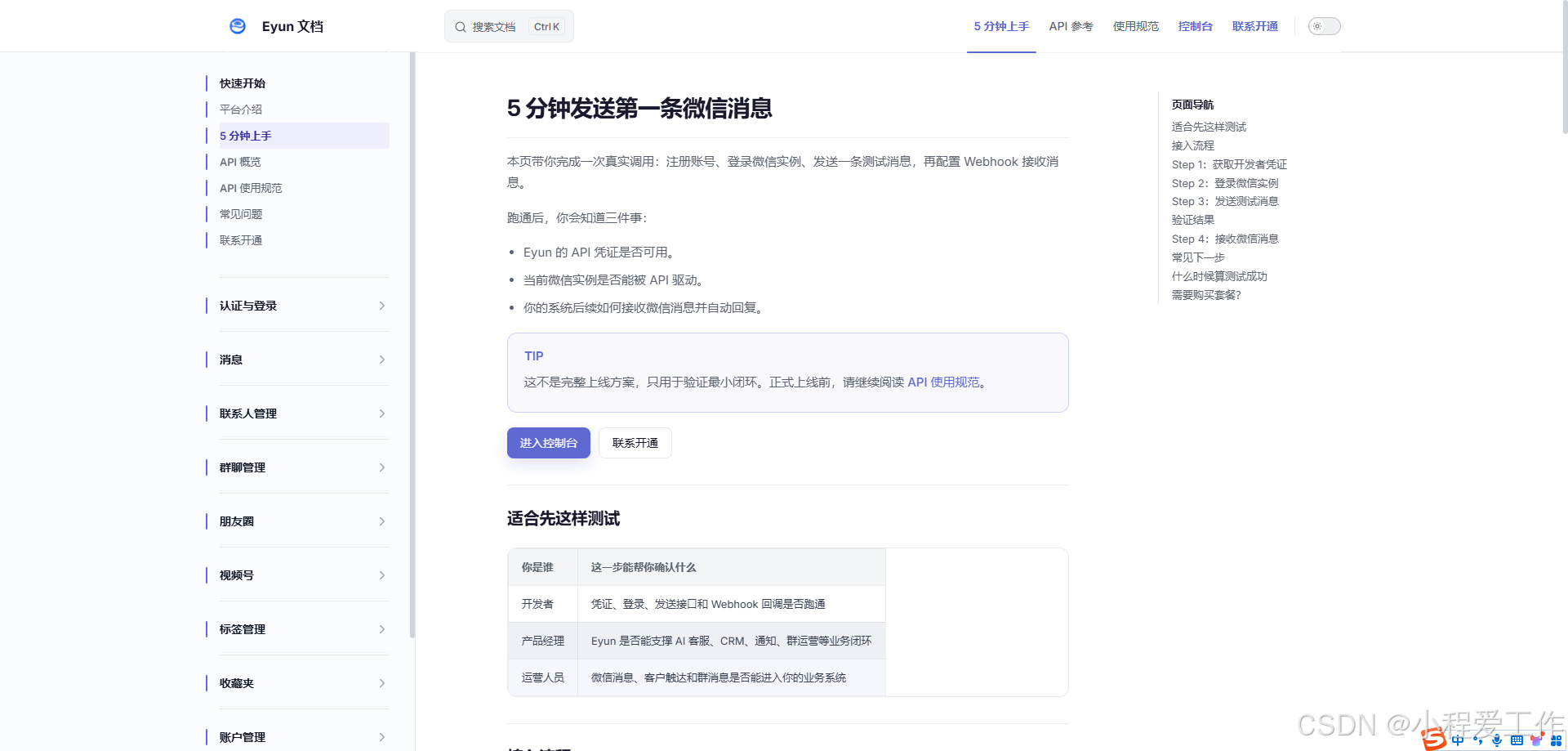Open 使用规范 in the top navigation

pos(1135,26)
